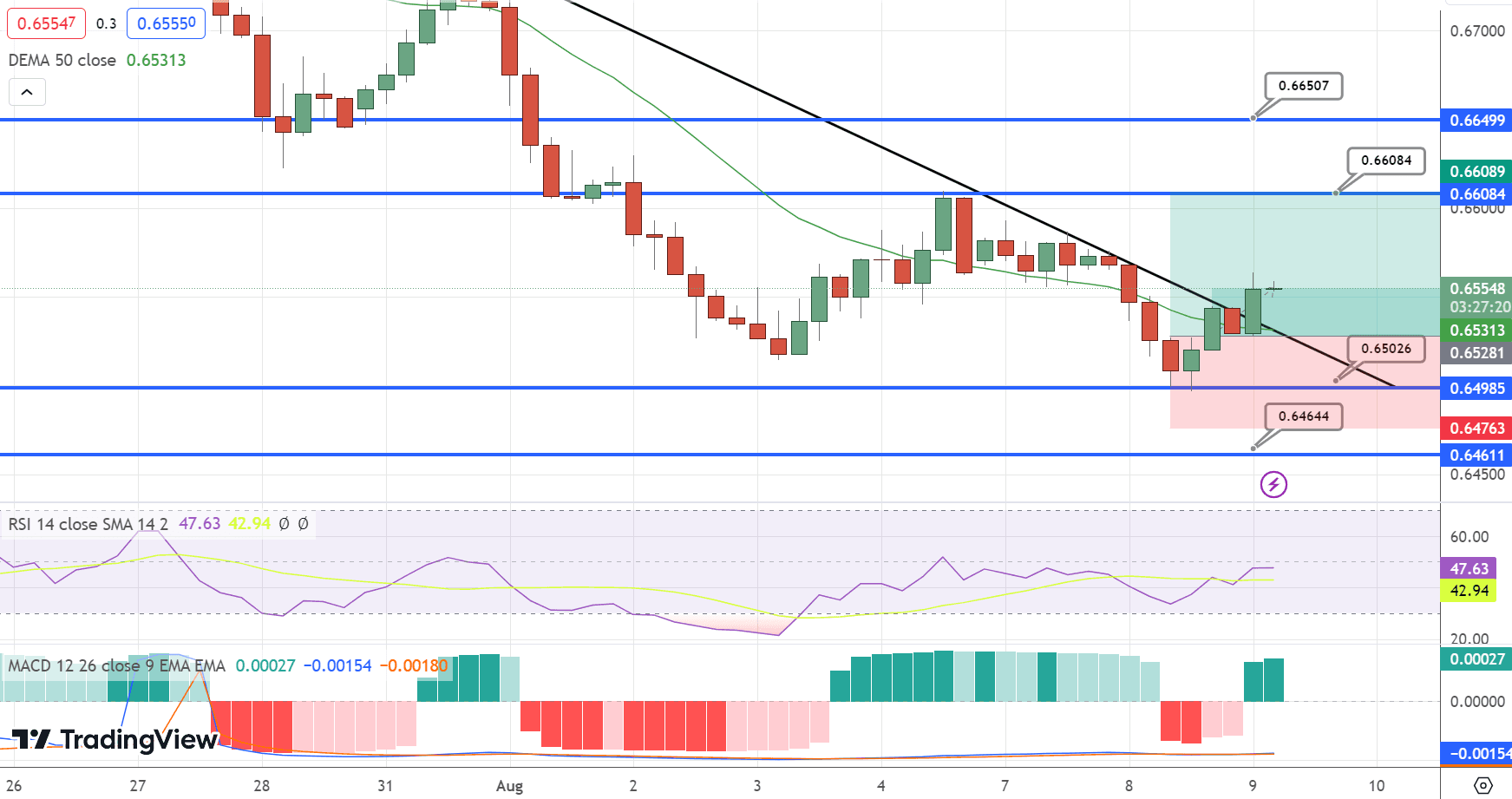Click the Aug label on time axis
Screen dimensions: 1512x799
click(509, 786)
